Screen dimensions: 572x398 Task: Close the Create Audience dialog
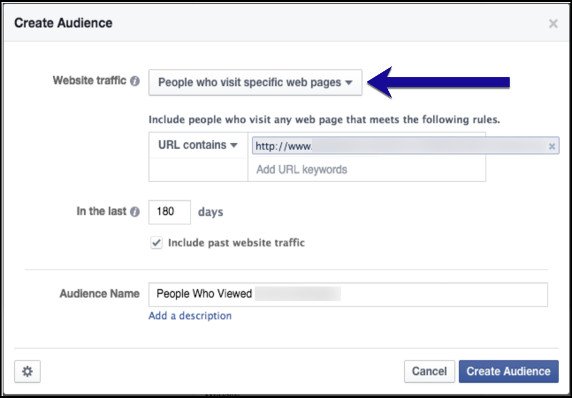[553, 24]
